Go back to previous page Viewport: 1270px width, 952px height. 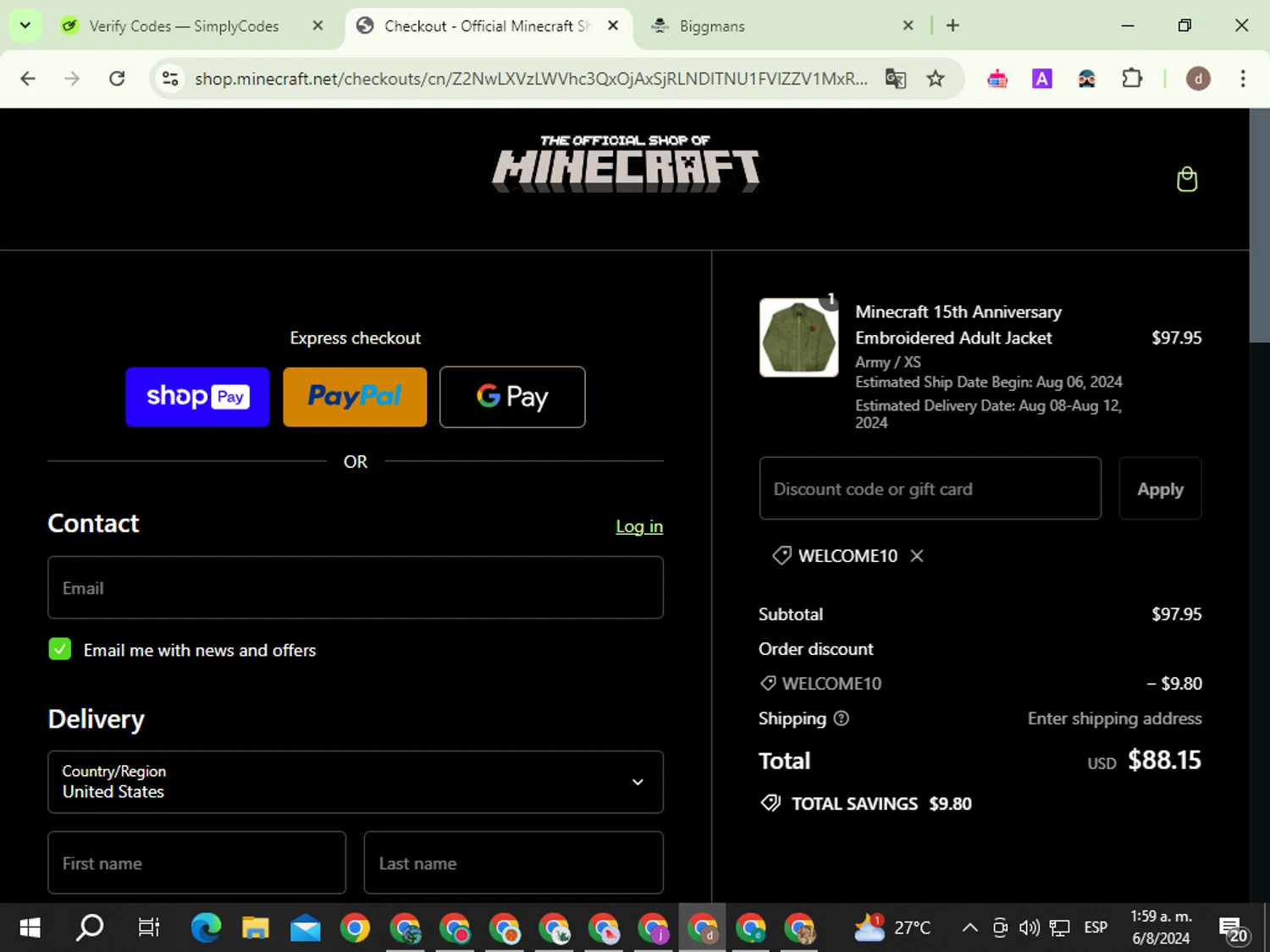28,79
